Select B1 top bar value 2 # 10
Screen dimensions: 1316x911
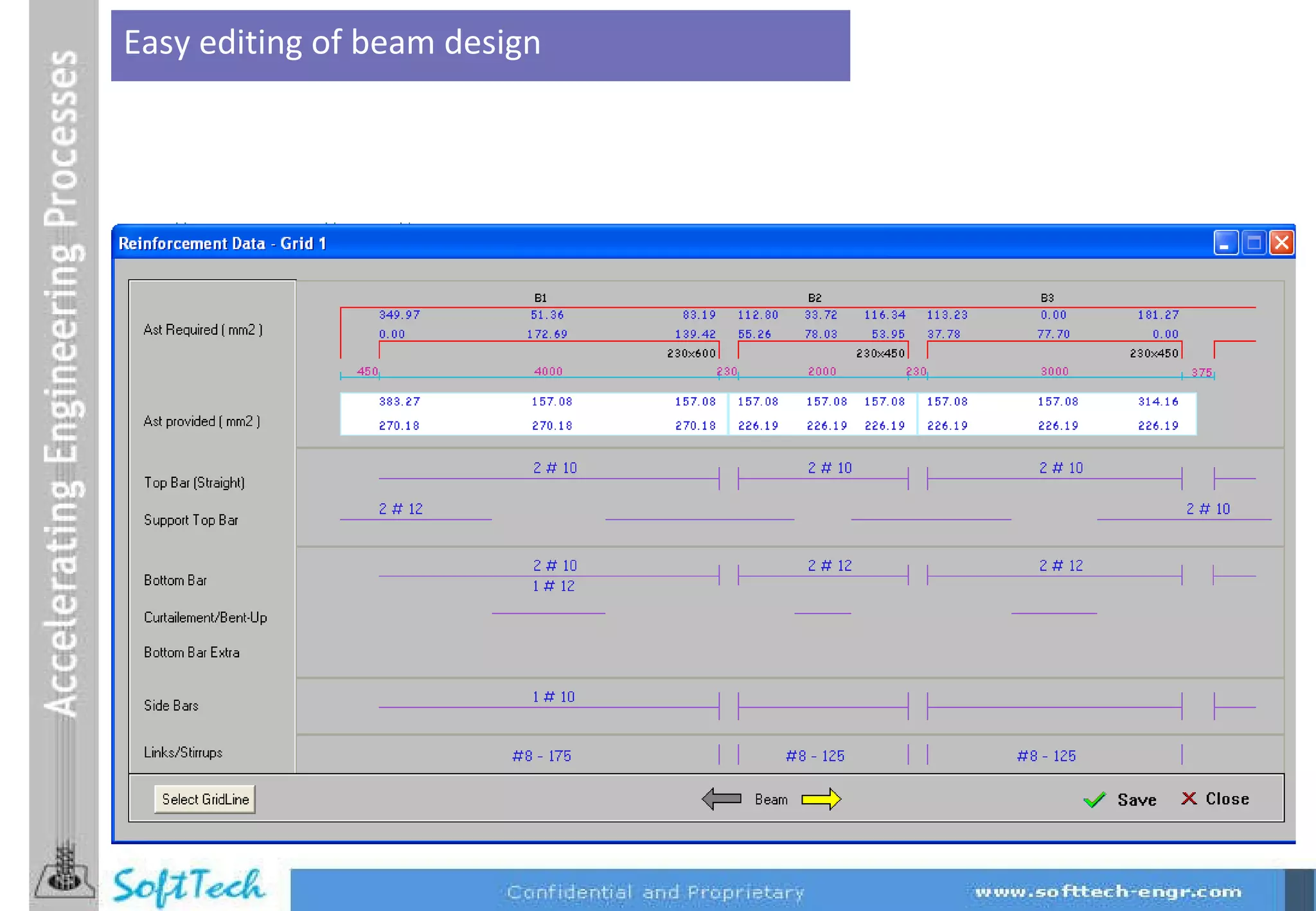pyautogui.click(x=555, y=468)
